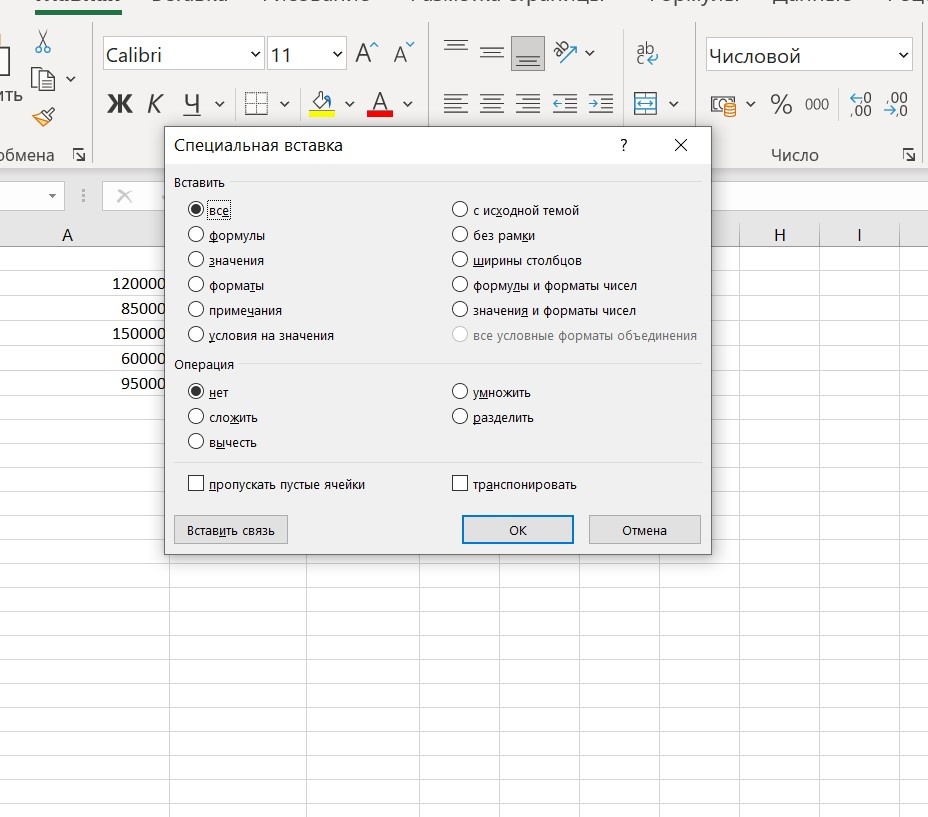Image resolution: width=928 pixels, height=817 pixels.
Task: Apply yellow fill color bucket
Action: click(x=321, y=104)
